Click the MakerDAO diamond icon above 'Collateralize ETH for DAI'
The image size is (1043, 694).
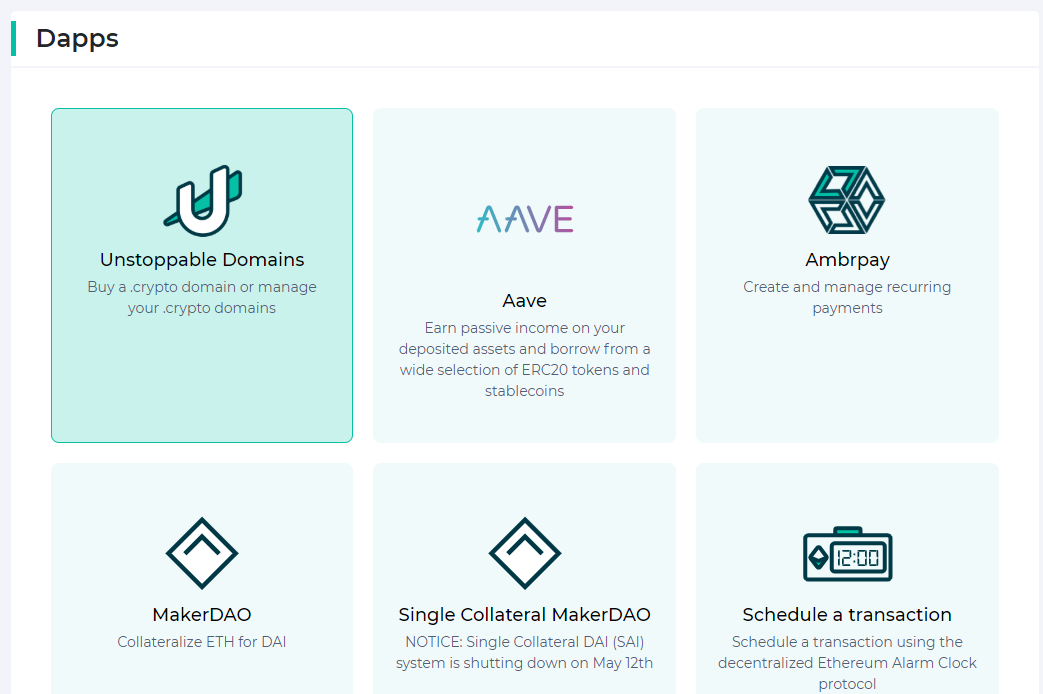pyautogui.click(x=202, y=553)
